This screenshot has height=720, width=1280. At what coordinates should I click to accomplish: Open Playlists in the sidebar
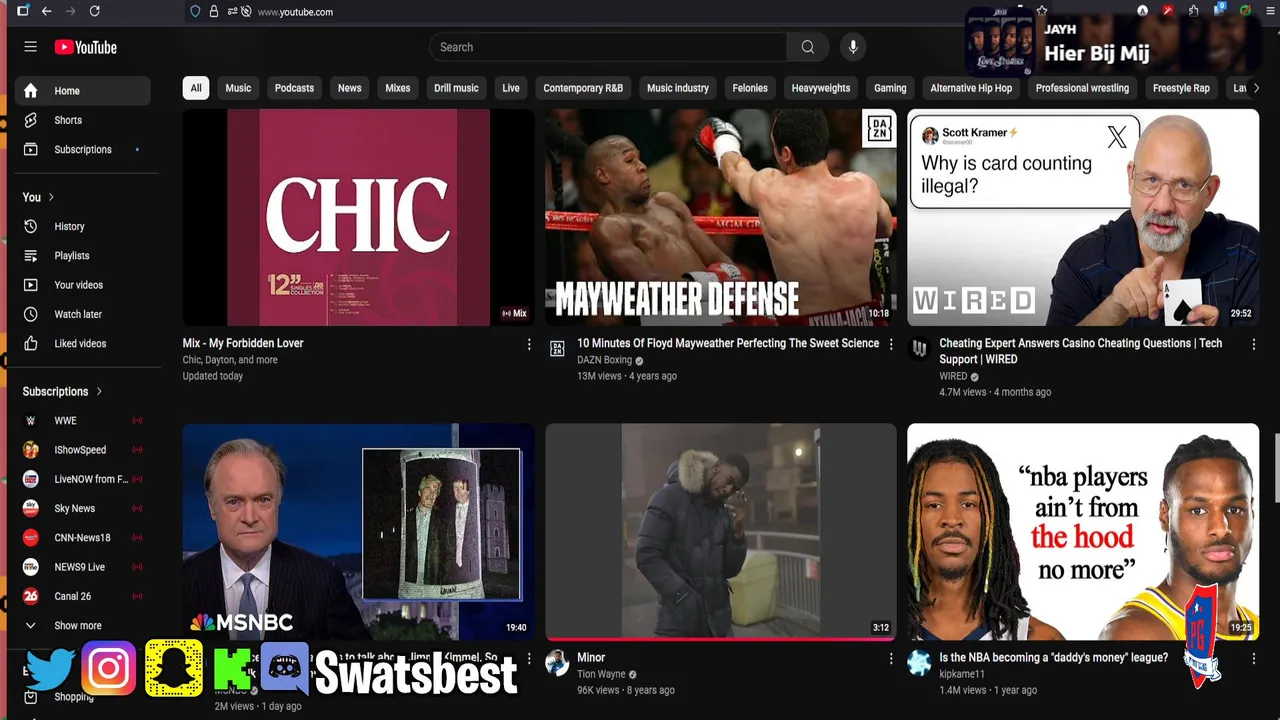pos(82,256)
